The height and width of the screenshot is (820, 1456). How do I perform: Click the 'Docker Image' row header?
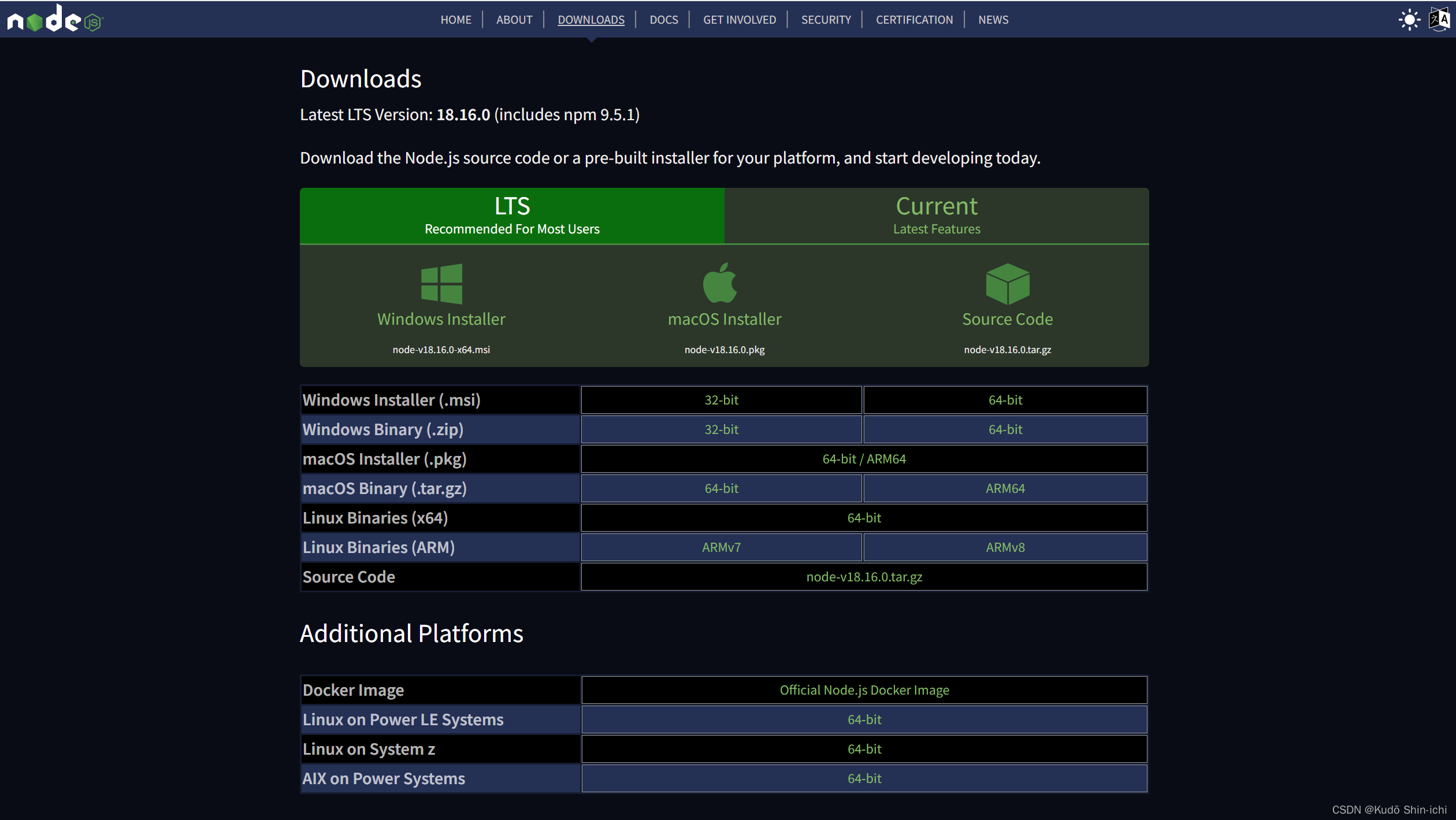click(x=440, y=690)
